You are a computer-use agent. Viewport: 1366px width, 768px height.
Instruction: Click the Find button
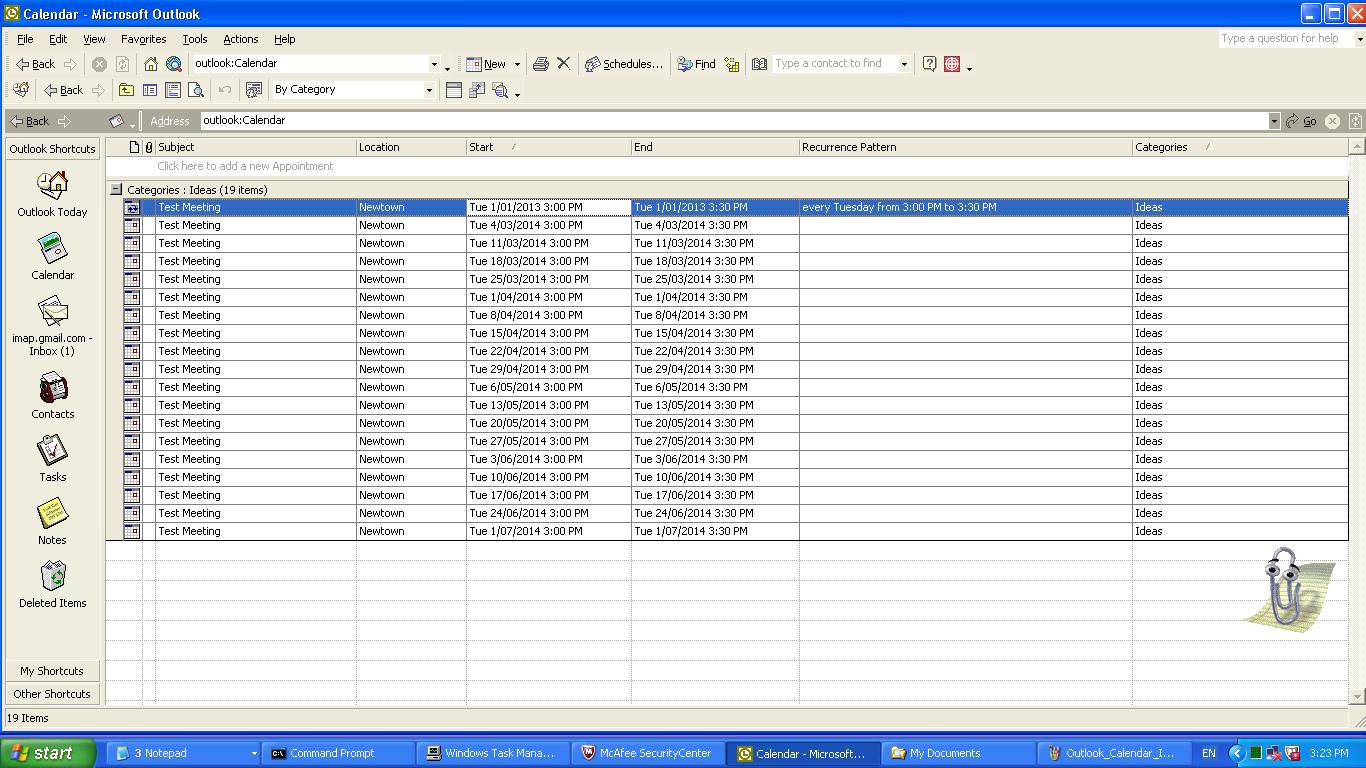click(x=696, y=64)
